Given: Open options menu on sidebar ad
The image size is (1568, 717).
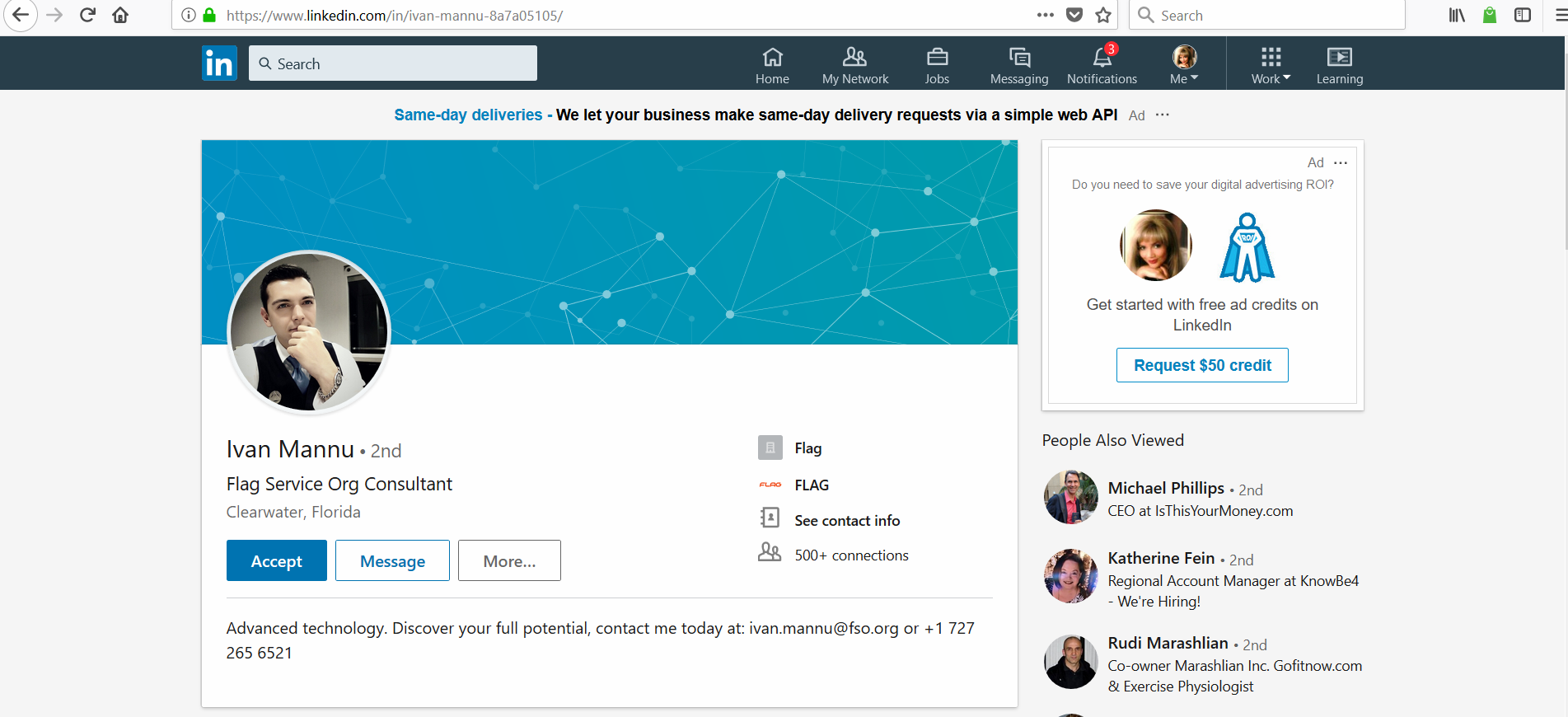Looking at the screenshot, I should coord(1341,162).
